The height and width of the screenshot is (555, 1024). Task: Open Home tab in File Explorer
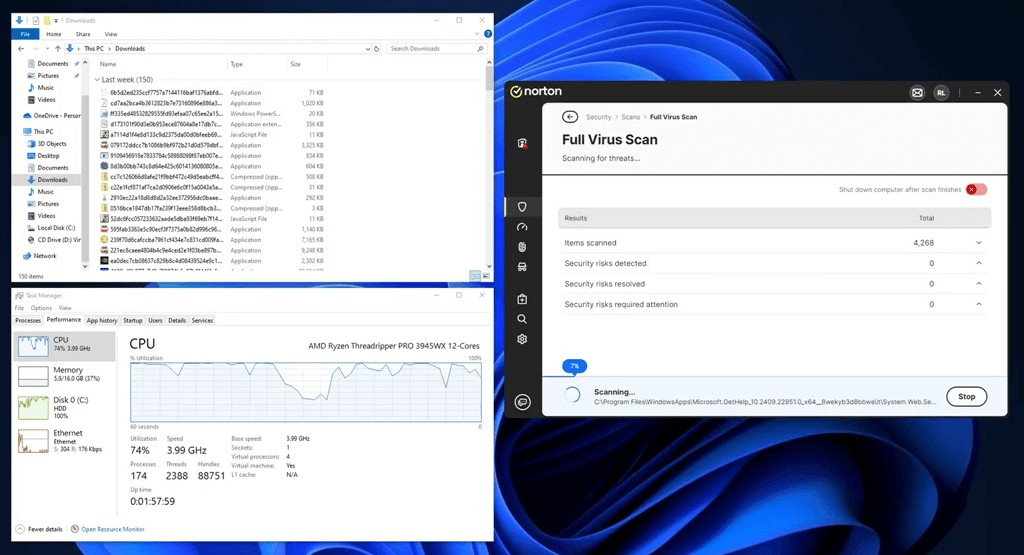[x=54, y=34]
